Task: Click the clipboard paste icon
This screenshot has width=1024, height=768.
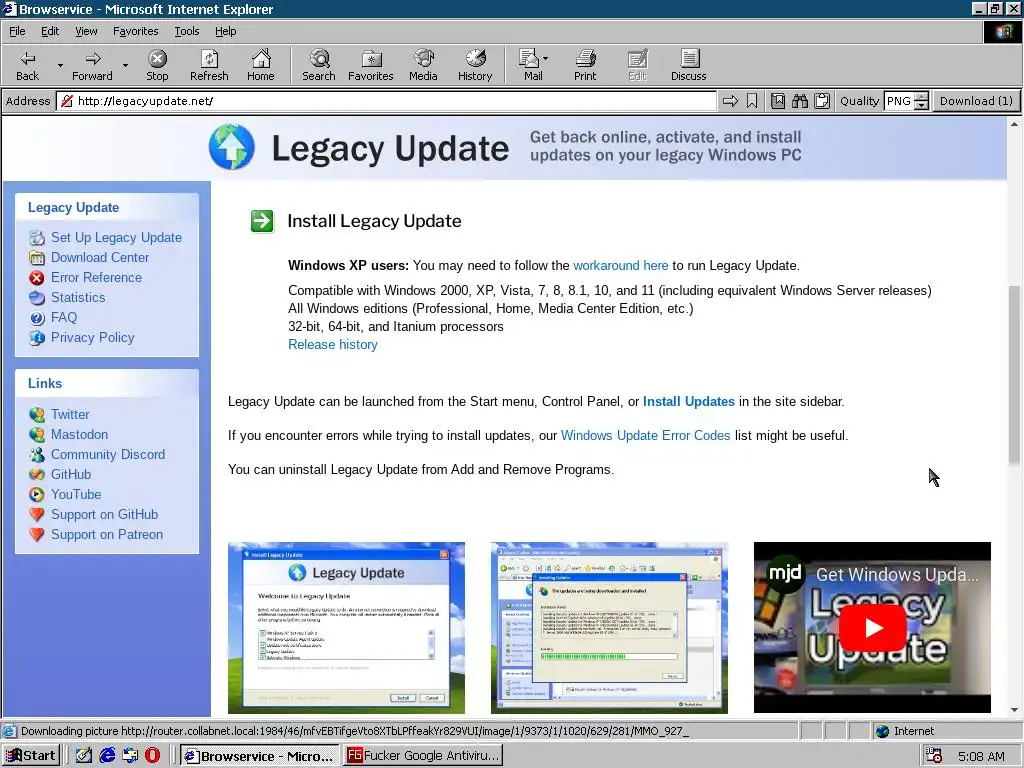Action: [822, 101]
